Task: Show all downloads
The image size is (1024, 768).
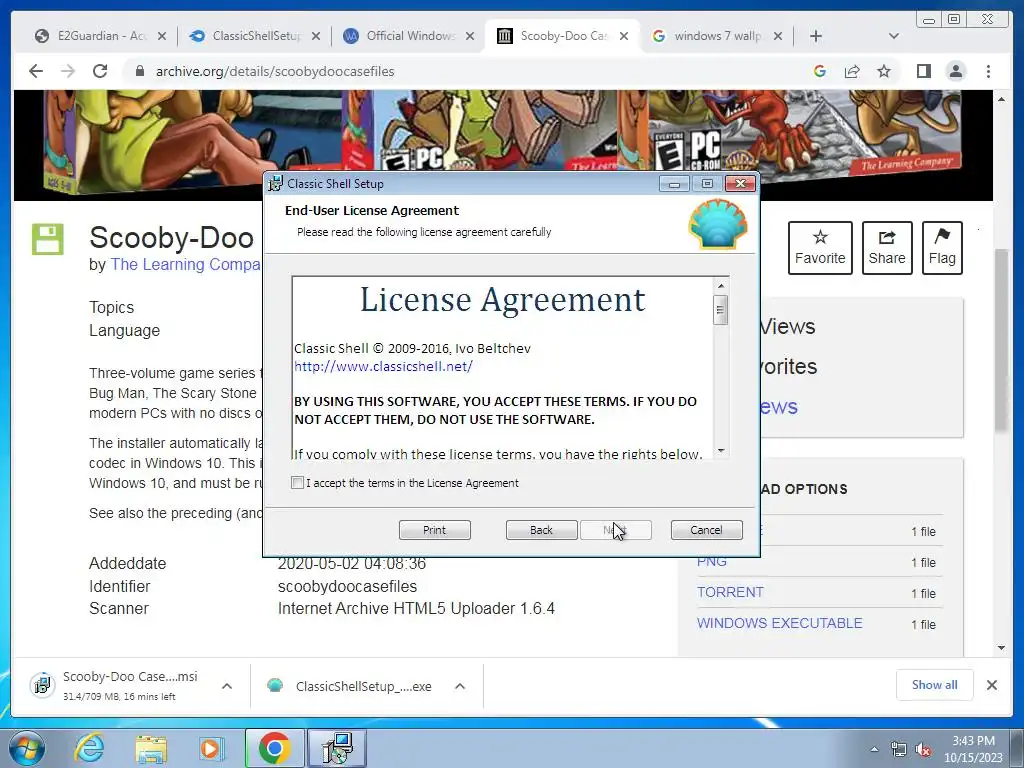Action: [935, 684]
